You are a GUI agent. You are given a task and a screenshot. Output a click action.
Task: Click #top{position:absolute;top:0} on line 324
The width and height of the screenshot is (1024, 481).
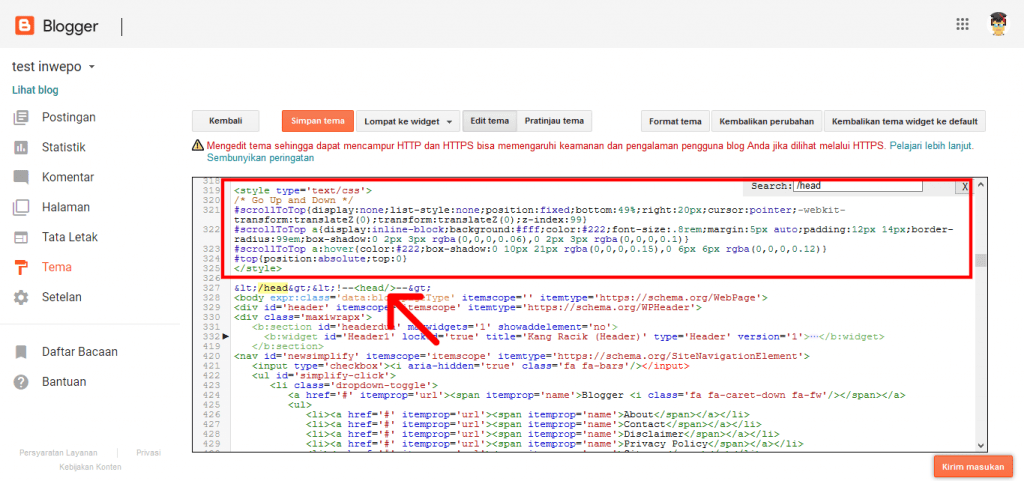point(321,258)
